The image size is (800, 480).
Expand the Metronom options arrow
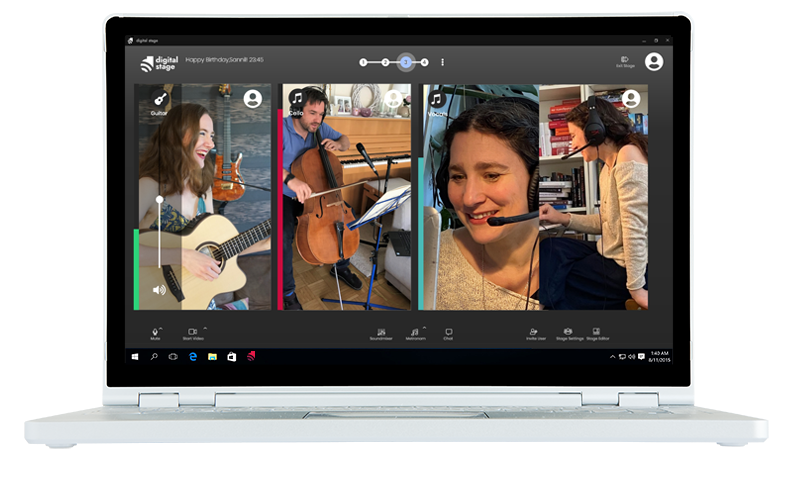point(424,328)
